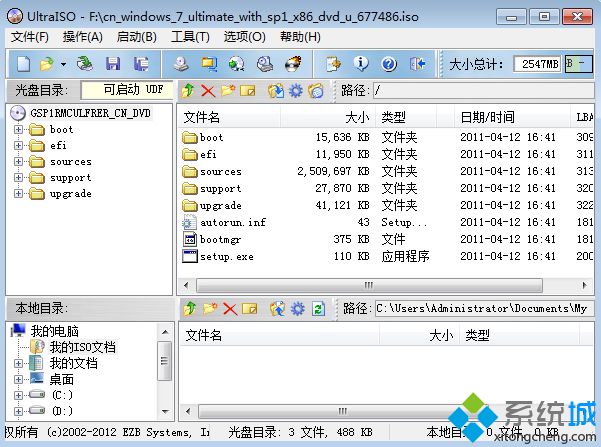Click the Rename icon in the disc pane
Viewport: 601px width, 447px height.
click(248, 91)
